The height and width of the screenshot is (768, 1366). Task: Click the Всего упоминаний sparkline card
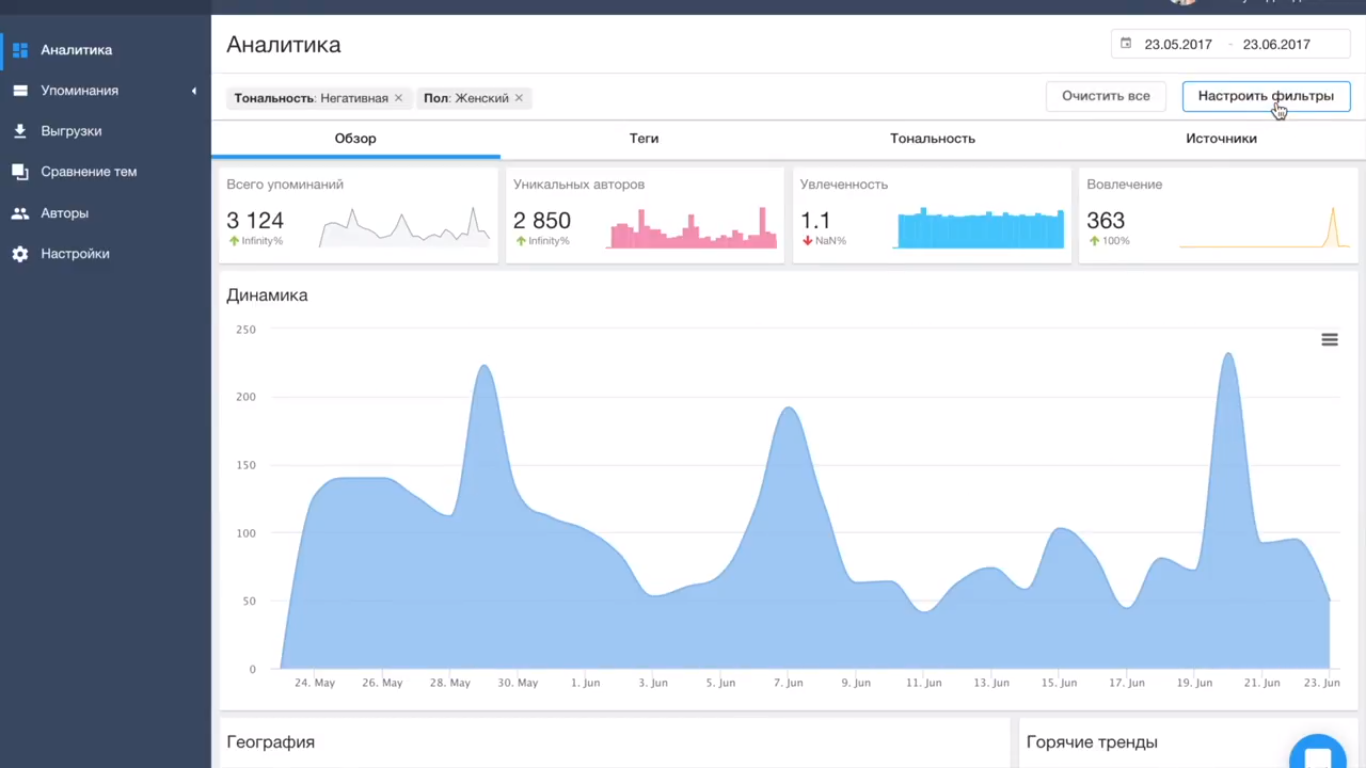click(x=358, y=215)
